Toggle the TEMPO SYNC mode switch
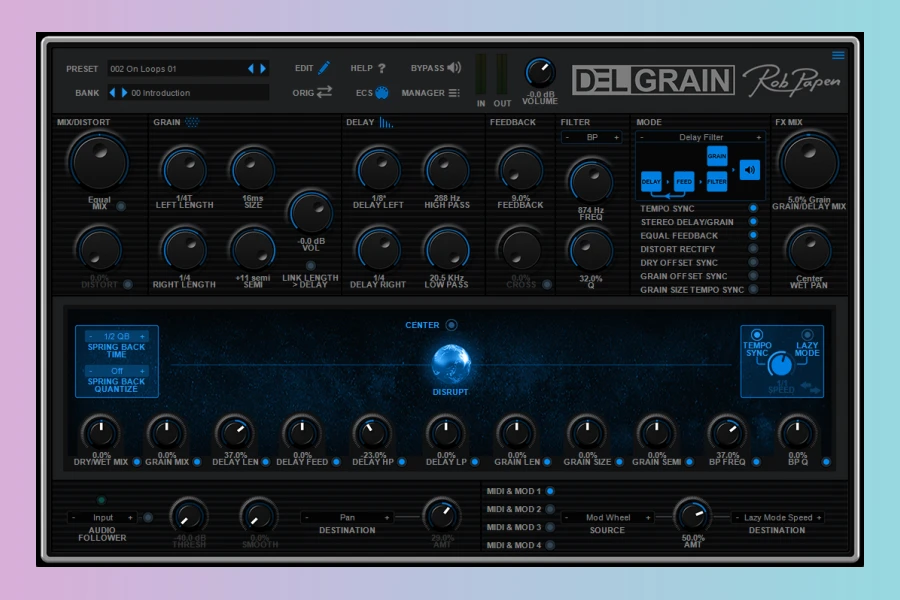The image size is (900, 600). click(753, 209)
